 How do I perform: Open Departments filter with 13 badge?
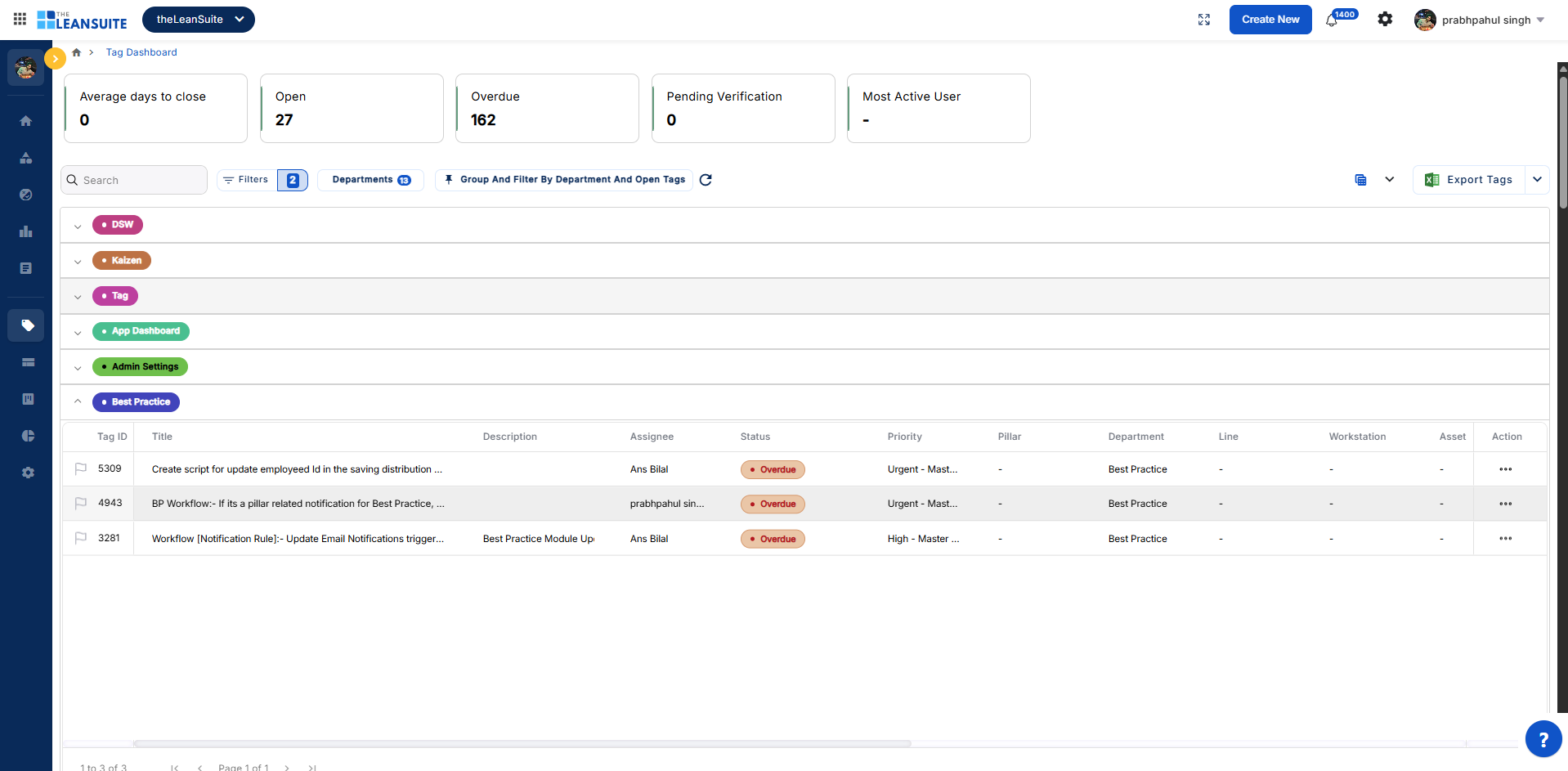point(371,180)
